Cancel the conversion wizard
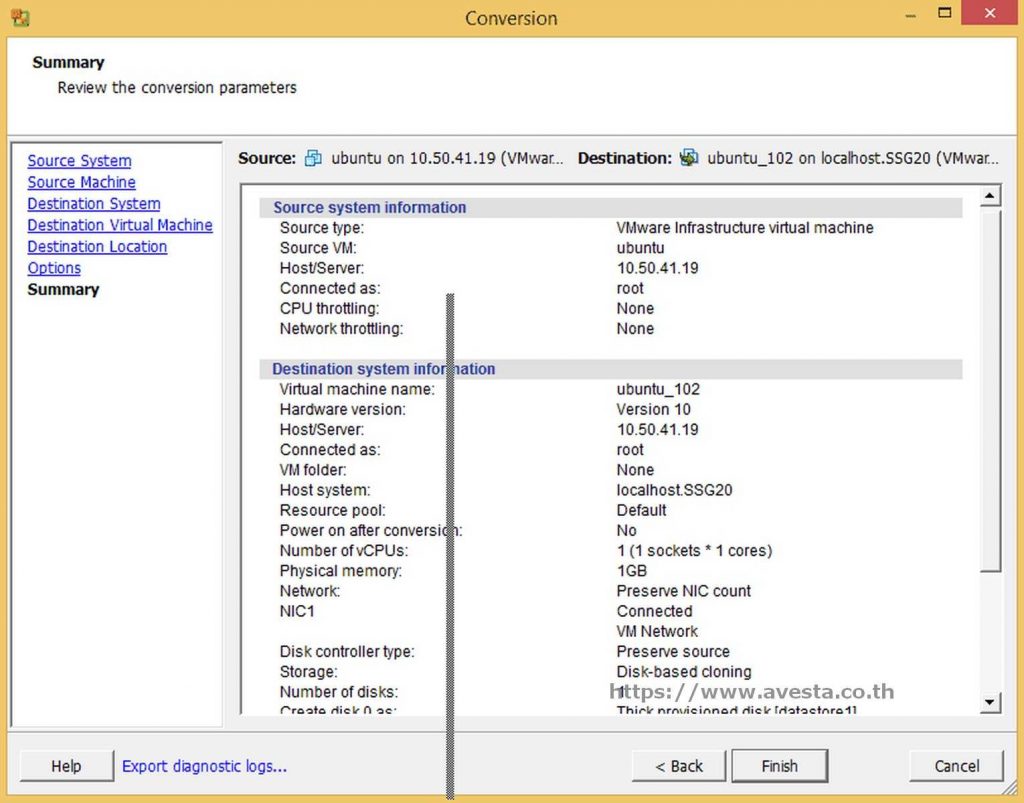The width and height of the screenshot is (1024, 803). point(956,766)
